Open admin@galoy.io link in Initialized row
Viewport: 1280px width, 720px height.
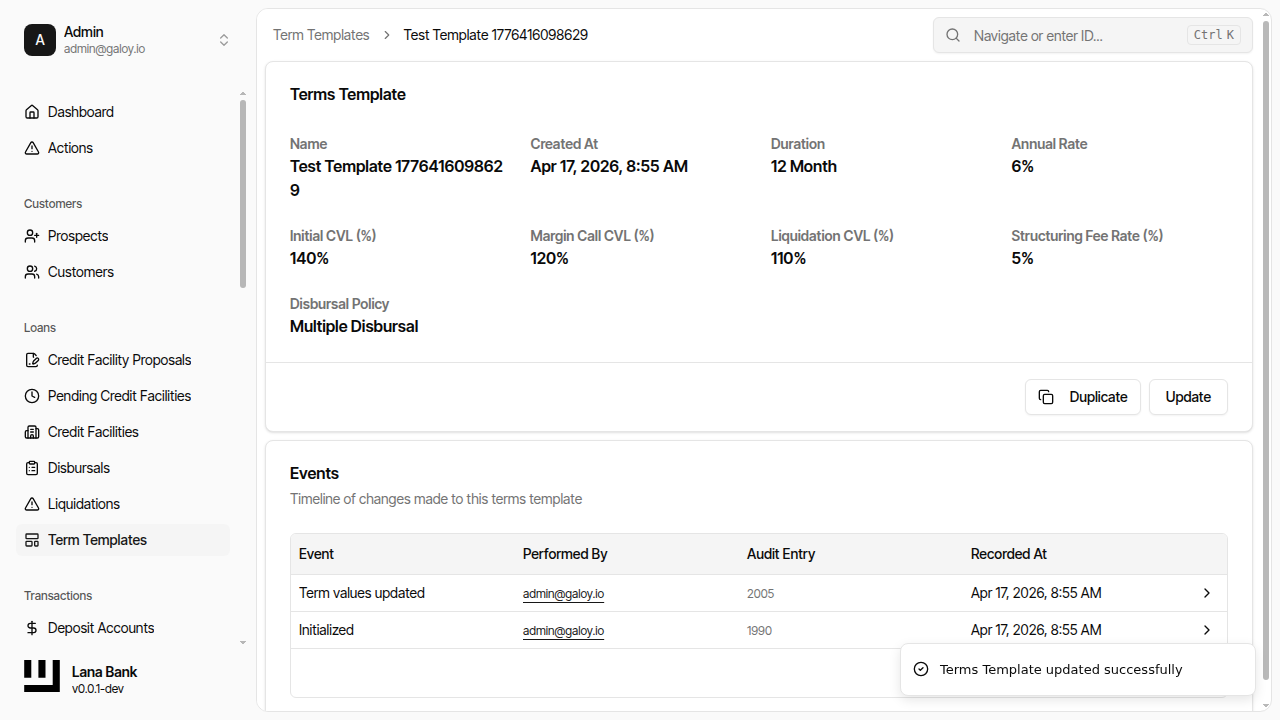(563, 631)
